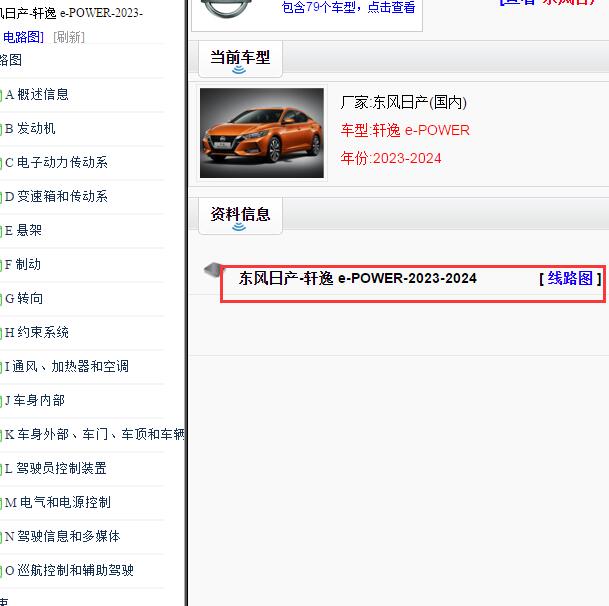Select O 巡航控制和辅助驾驶 entry
Screen dimensions: 609x606
(69, 570)
